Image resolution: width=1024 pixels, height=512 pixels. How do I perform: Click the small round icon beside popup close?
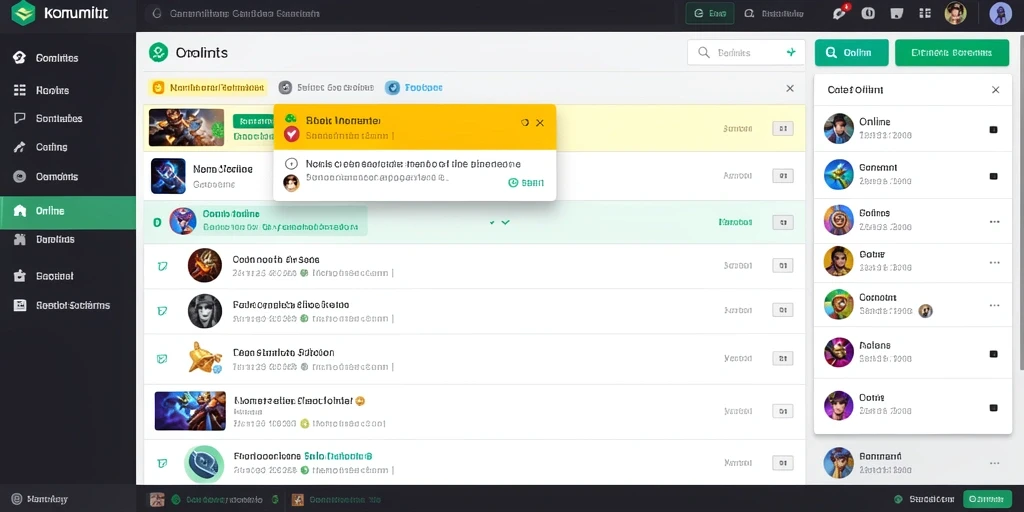coord(524,123)
